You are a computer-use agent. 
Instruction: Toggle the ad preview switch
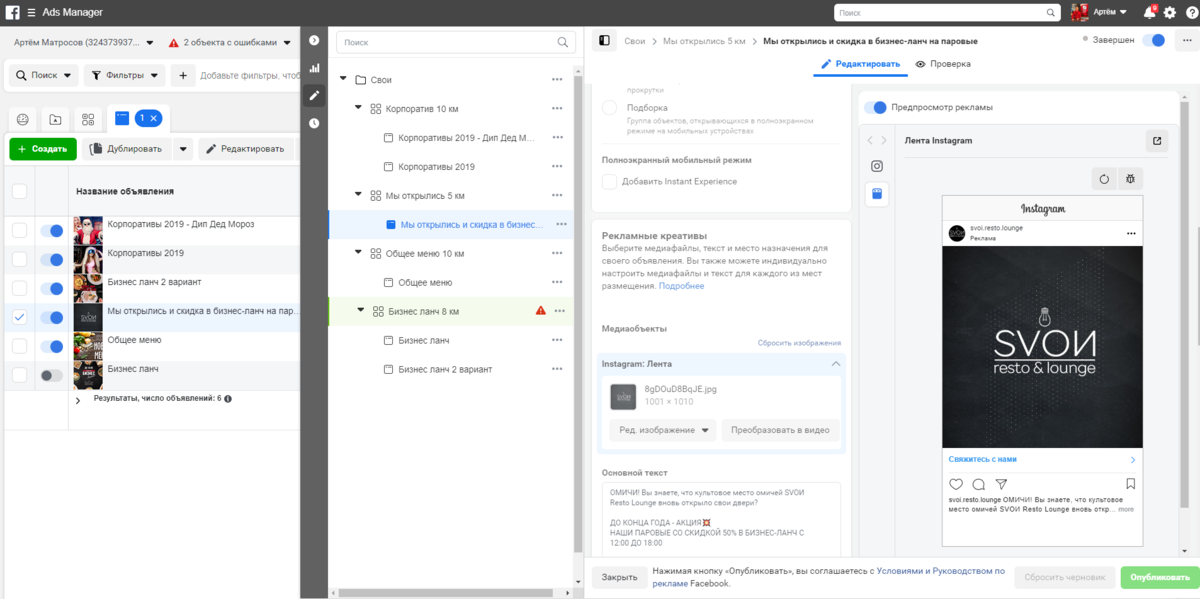(875, 107)
